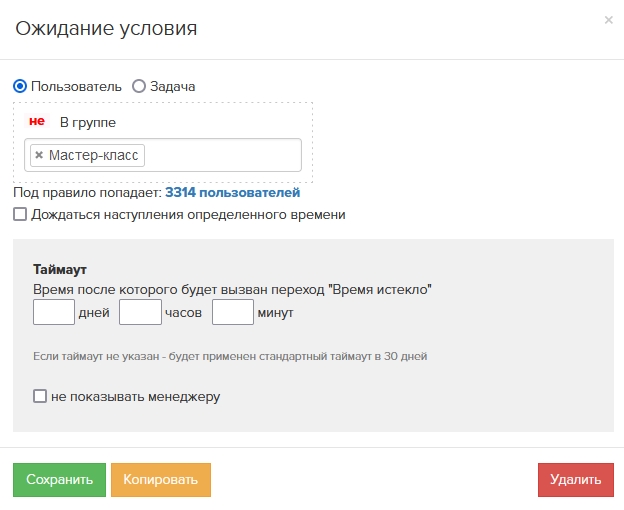
Task: Select the Задача radio button
Action: tap(139, 86)
